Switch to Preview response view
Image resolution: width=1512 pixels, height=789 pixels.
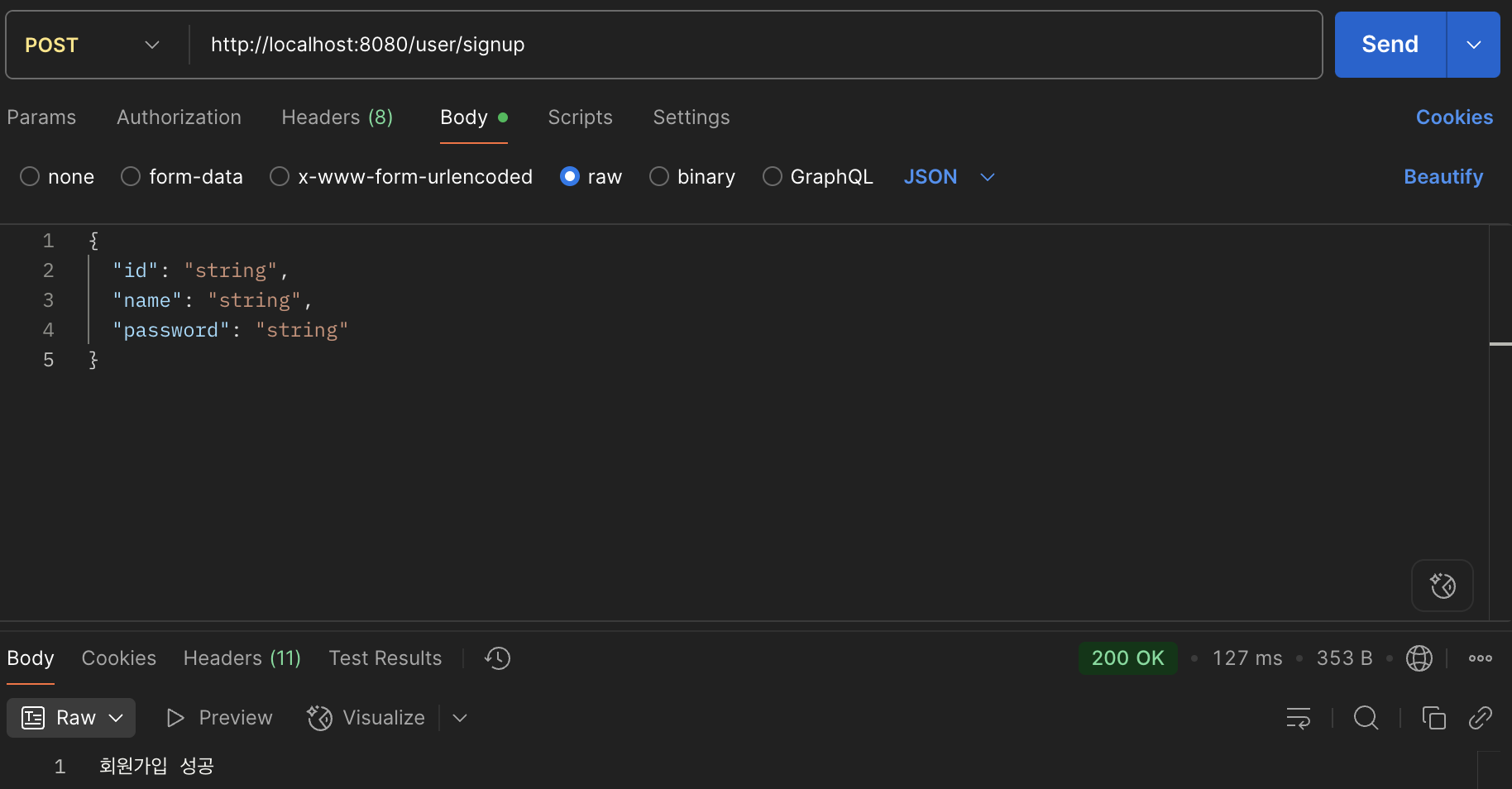coord(220,718)
